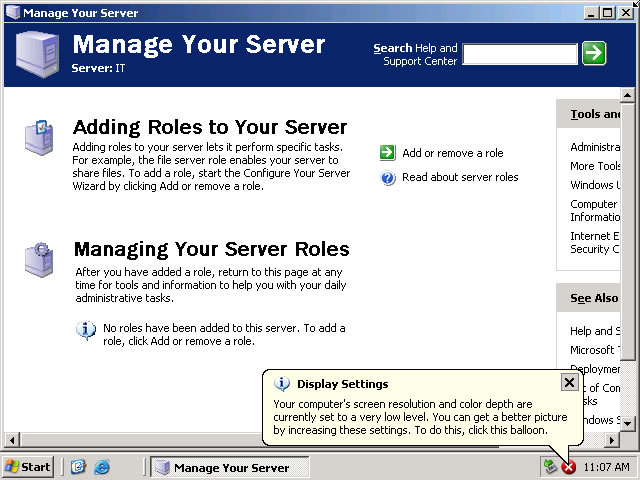The width and height of the screenshot is (640, 480).
Task: Click Computer Information sidebar link
Action: [595, 210]
